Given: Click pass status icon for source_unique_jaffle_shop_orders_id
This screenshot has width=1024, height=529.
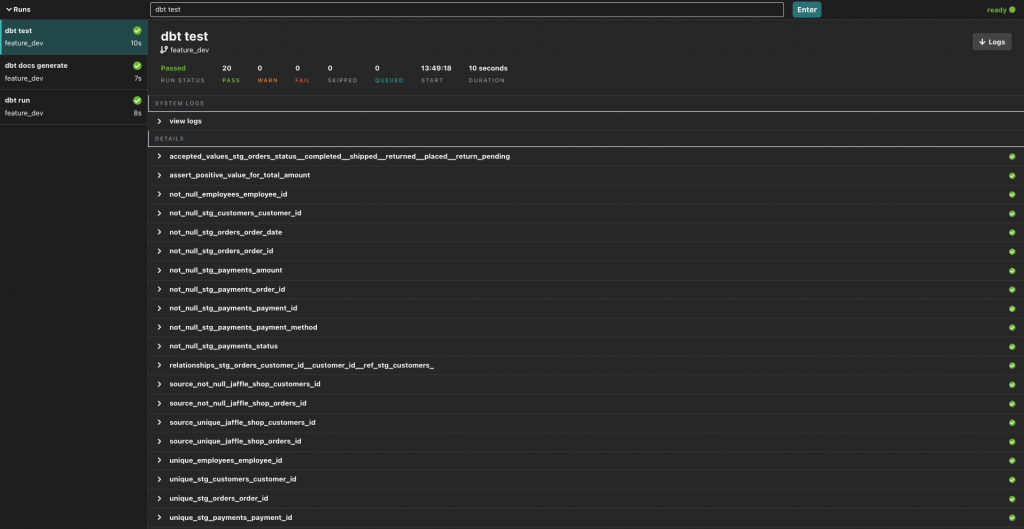Looking at the screenshot, I should (x=1012, y=441).
